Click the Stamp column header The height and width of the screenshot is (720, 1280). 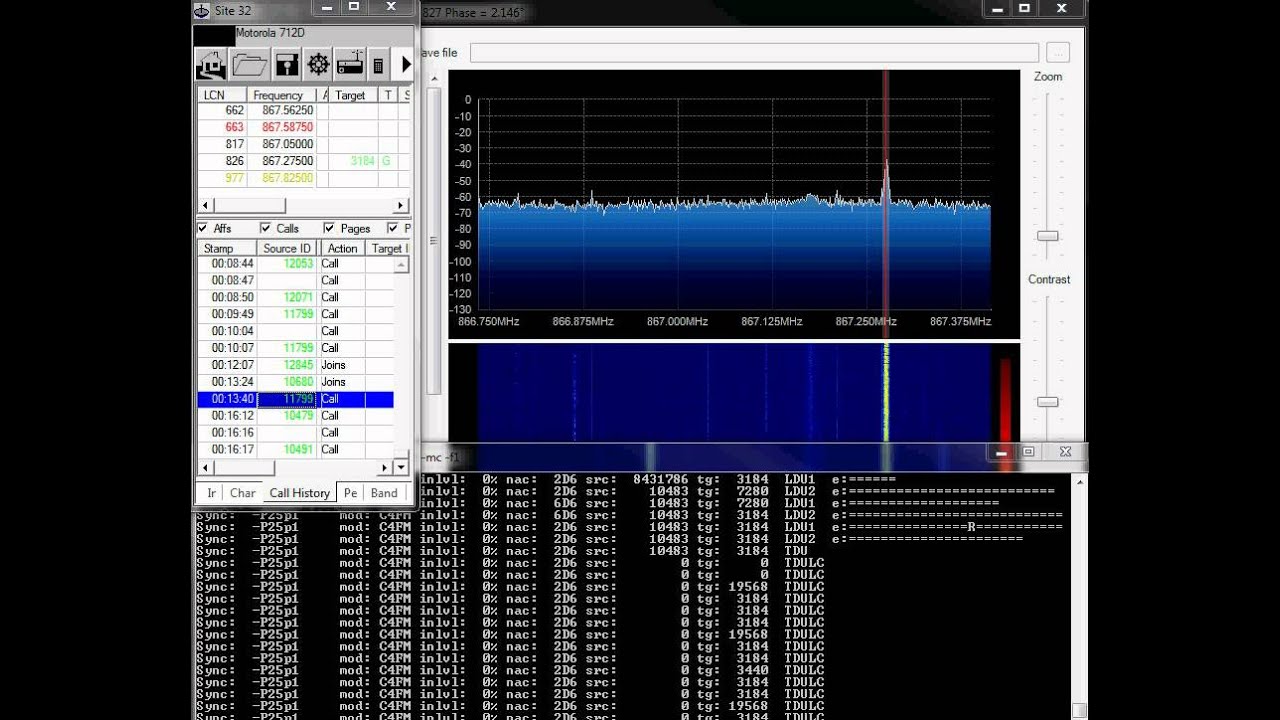tap(227, 248)
